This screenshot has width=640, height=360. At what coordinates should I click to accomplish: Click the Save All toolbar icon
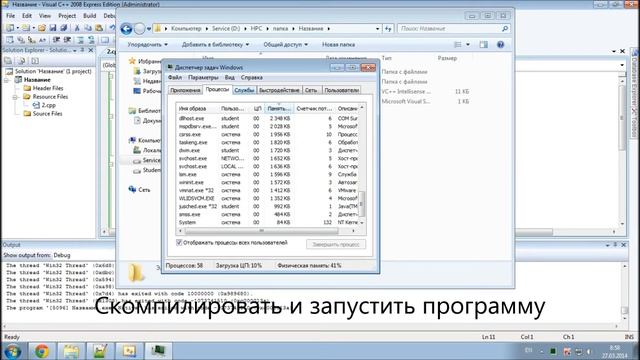[64, 28]
